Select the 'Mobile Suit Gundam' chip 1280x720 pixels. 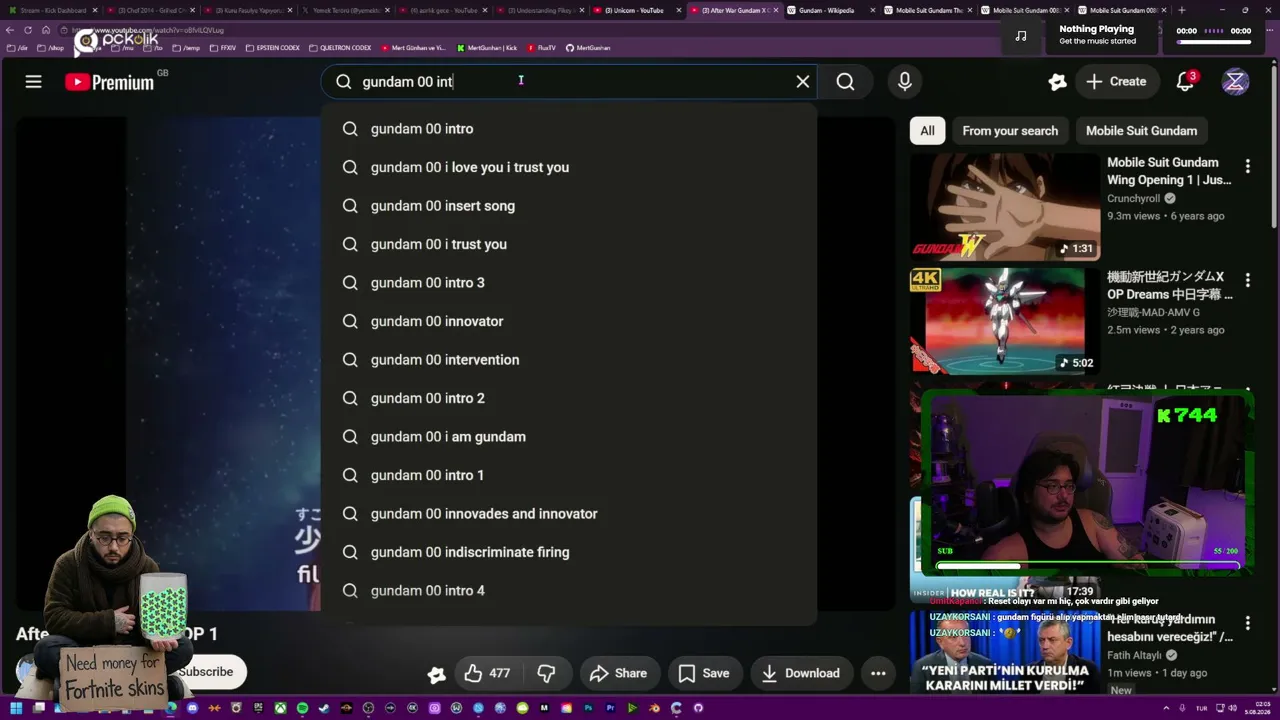(1141, 131)
